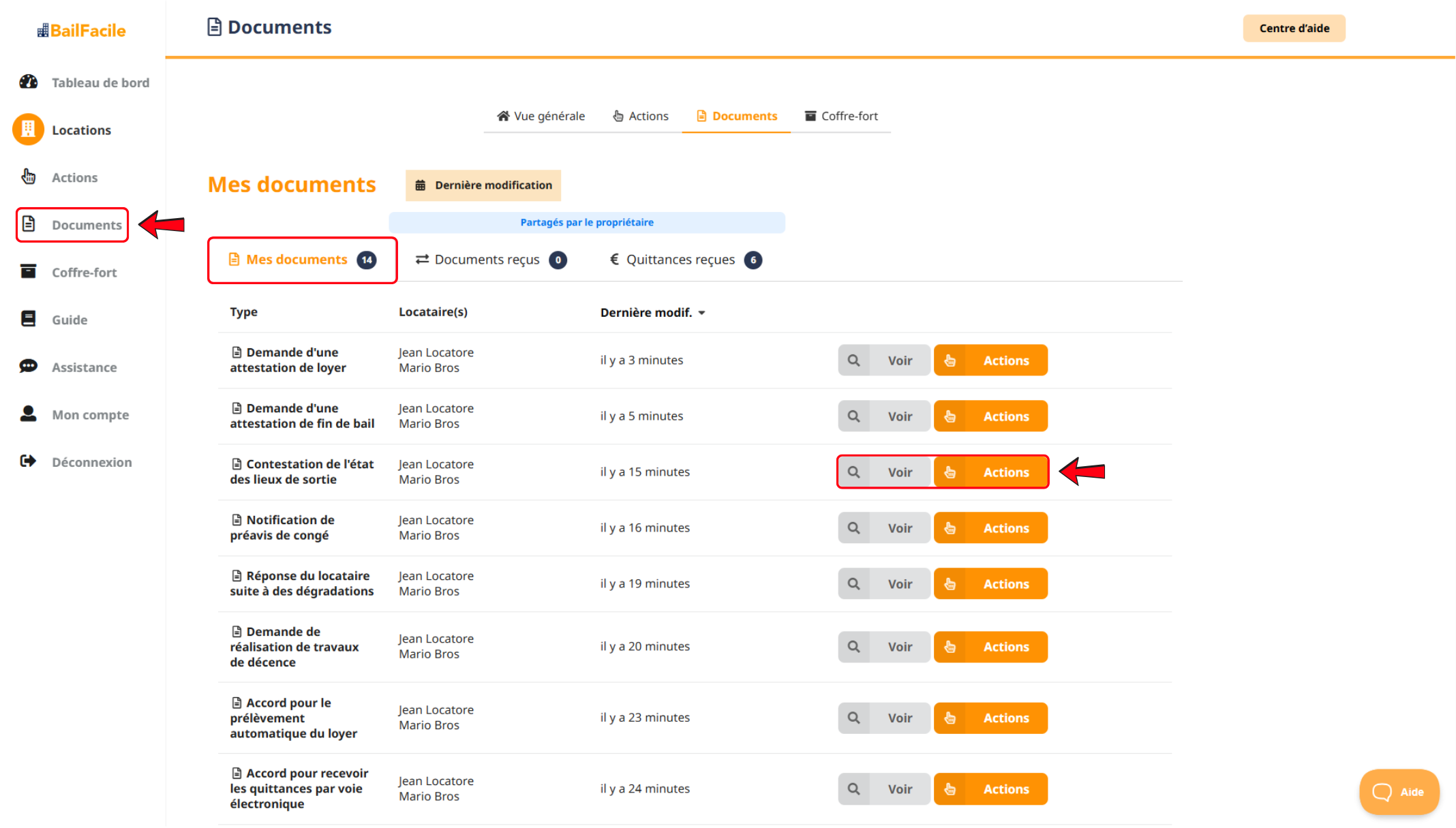Switch to the Vue générale tab

[x=541, y=116]
